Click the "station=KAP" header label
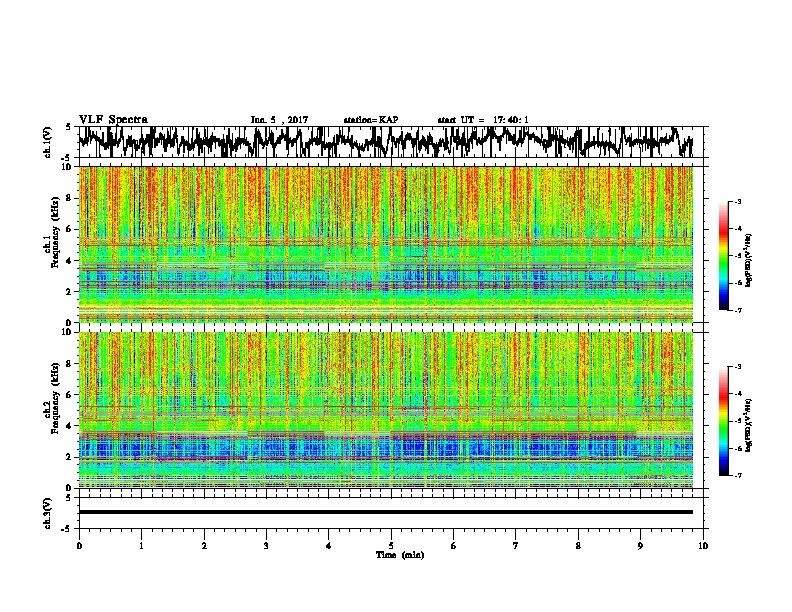This screenshot has width=792, height=612. pyautogui.click(x=371, y=120)
